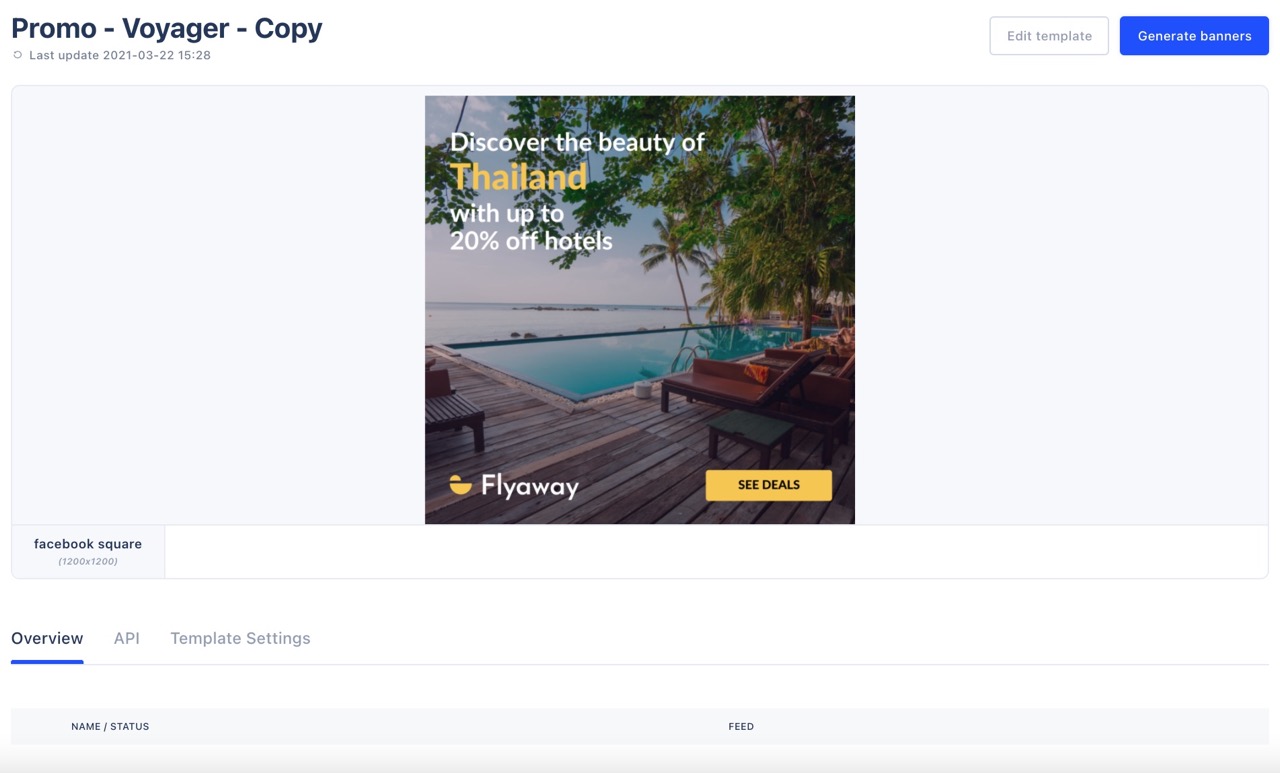Click the "20% off hotels" banner text
Viewport: 1280px width, 773px height.
pos(531,241)
